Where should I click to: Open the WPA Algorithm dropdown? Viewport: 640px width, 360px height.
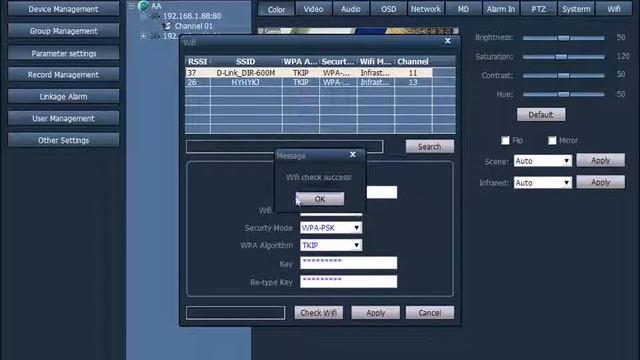[x=331, y=245]
